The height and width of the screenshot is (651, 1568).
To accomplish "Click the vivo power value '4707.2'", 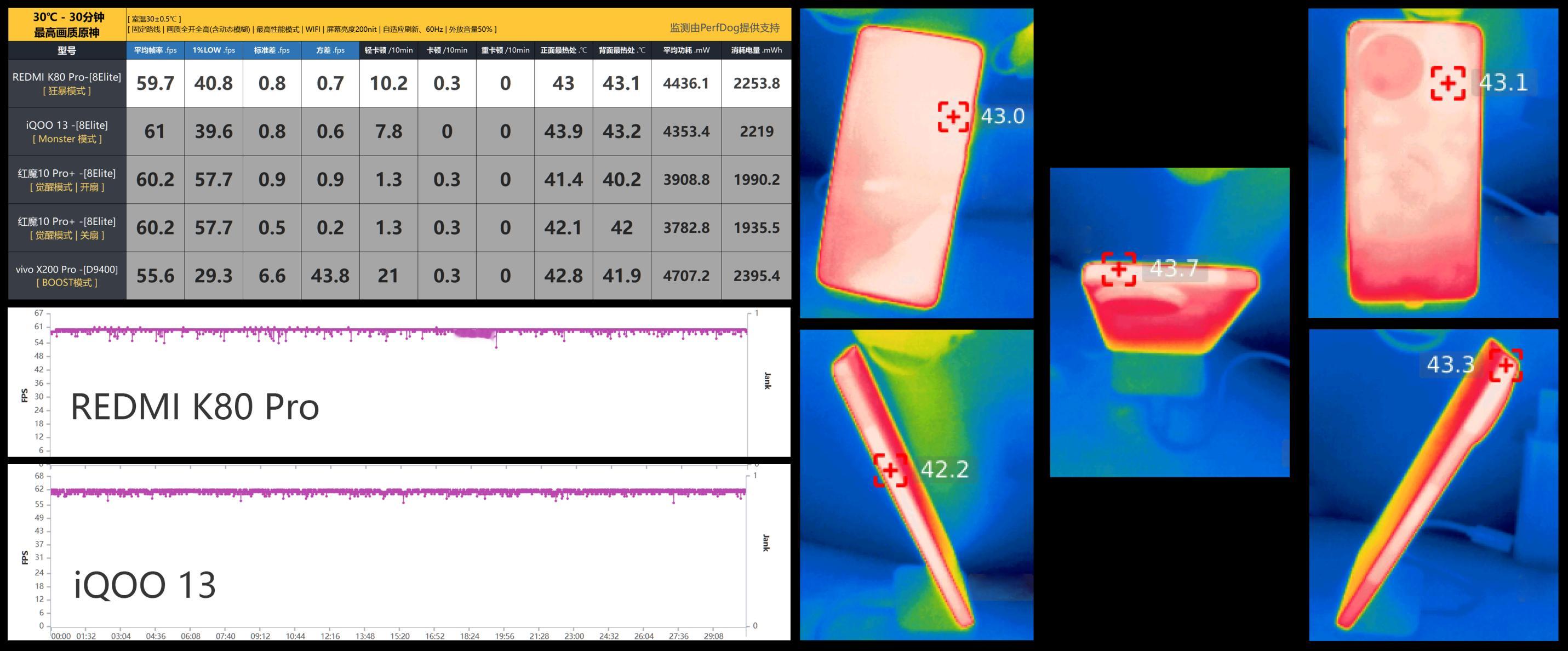I will [686, 276].
